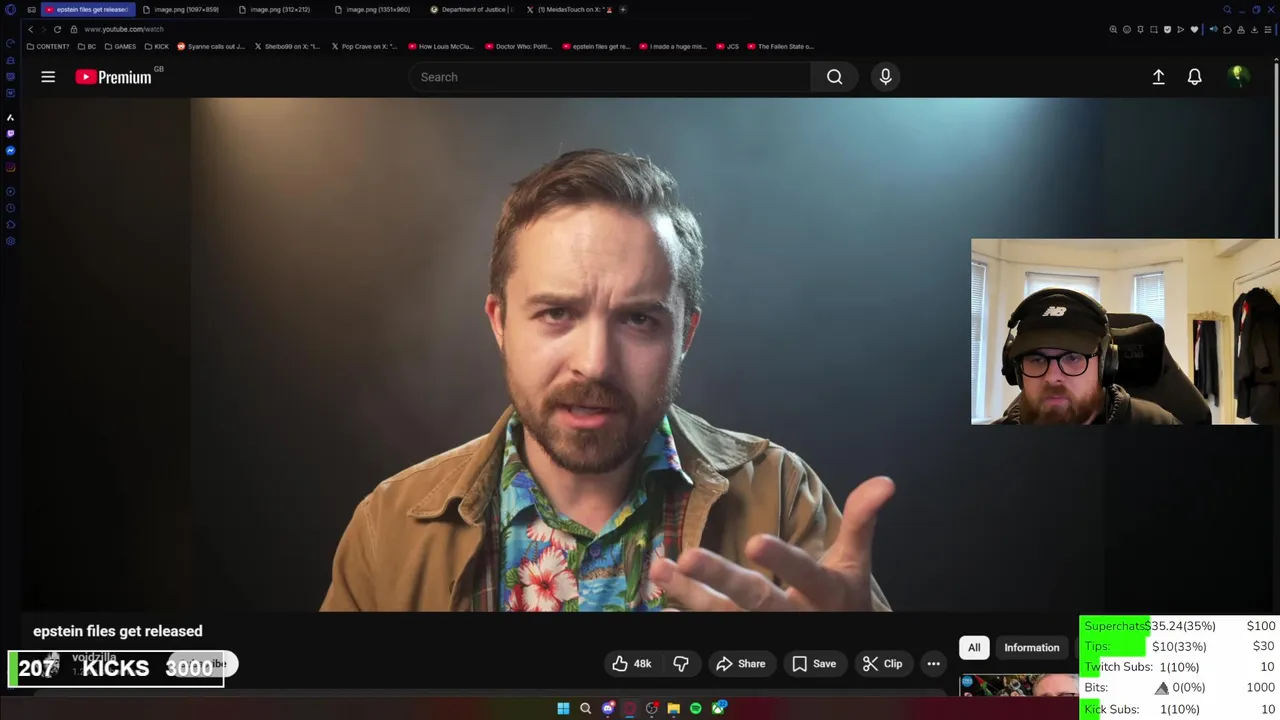Open the browser extensions cube icon
Image resolution: width=1280 pixels, height=720 pixels.
tap(1227, 29)
